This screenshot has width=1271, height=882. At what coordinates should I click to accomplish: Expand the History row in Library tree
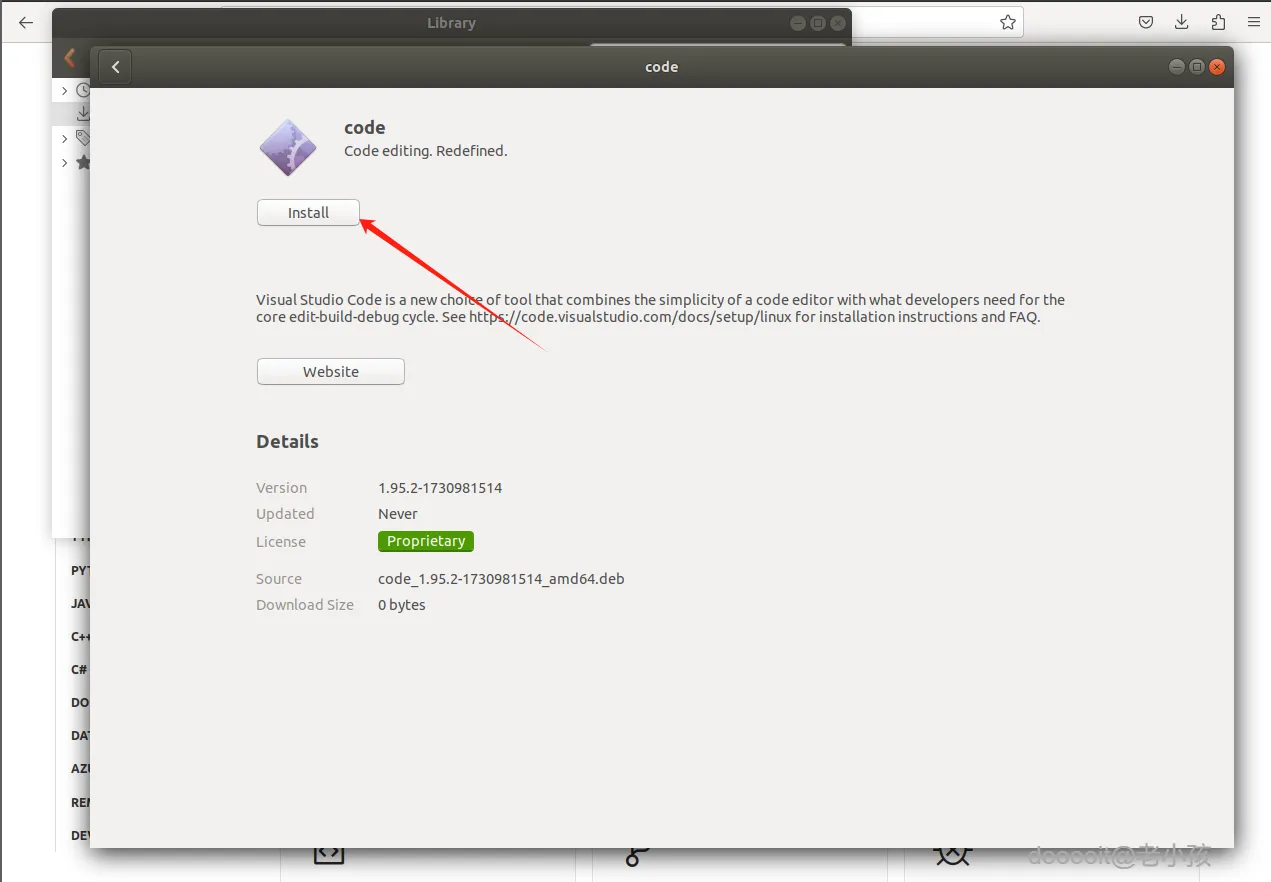coord(65,91)
